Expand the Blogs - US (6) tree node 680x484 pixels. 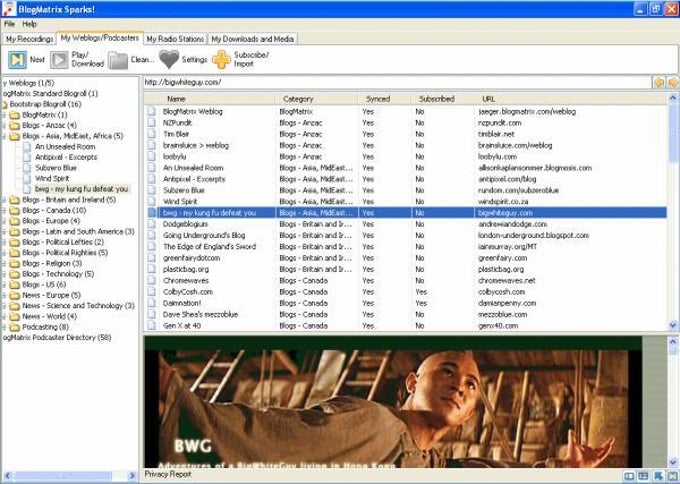tap(4, 285)
